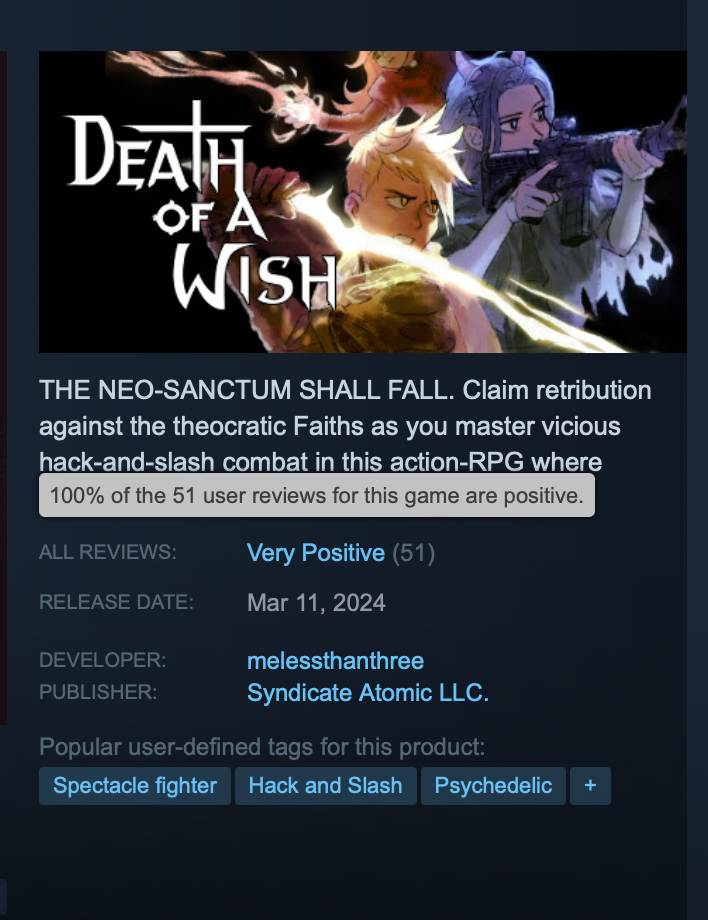This screenshot has width=708, height=920.
Task: Select the Spectacle fighter tag
Action: [x=135, y=786]
